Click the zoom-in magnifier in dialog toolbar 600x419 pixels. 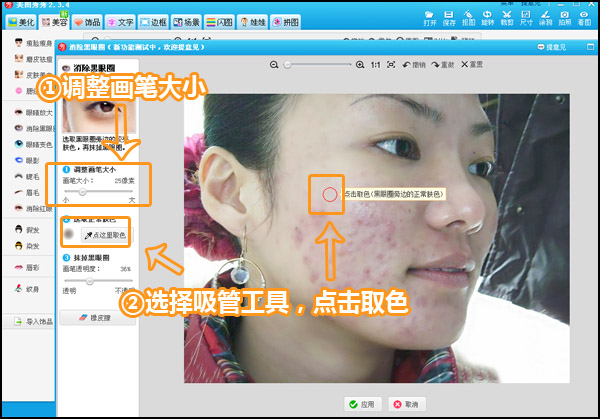(x=360, y=65)
